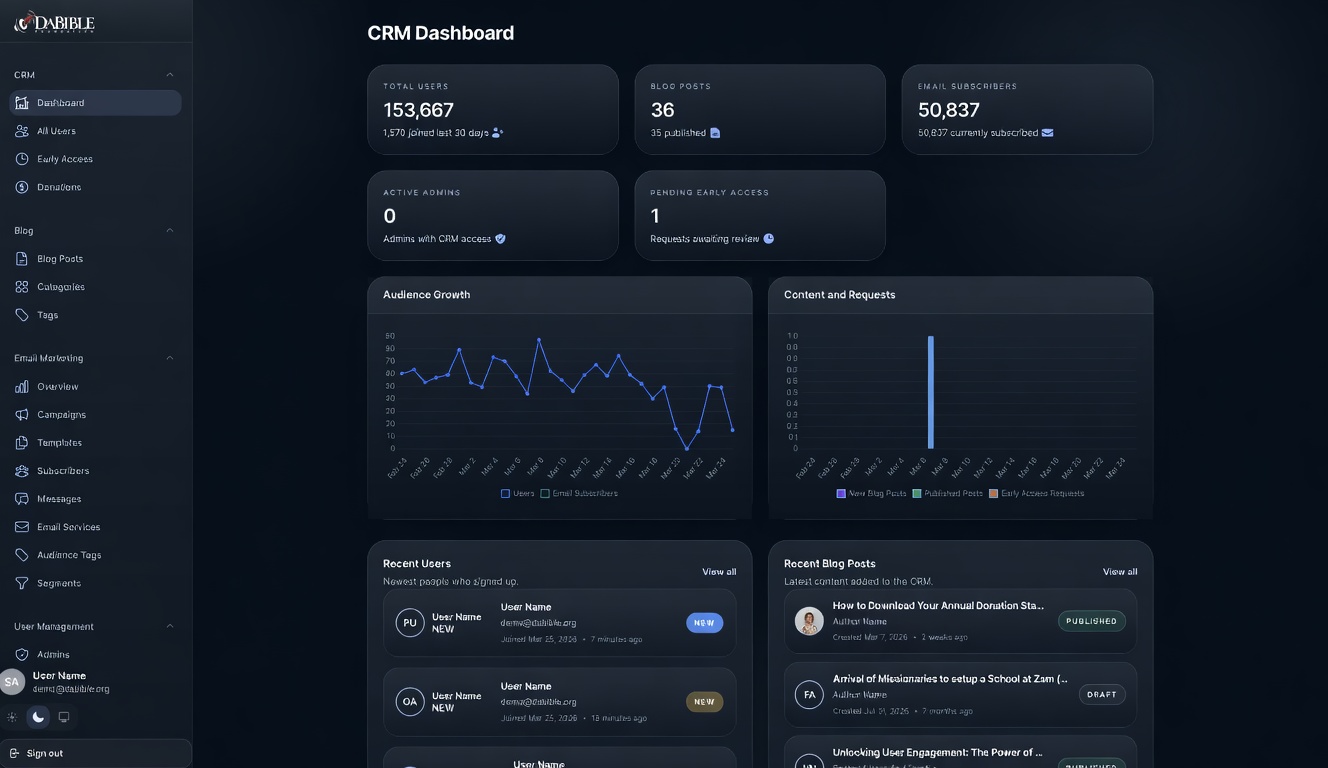The width and height of the screenshot is (1328, 768).
Task: Click the PU user avatar card
Action: pyautogui.click(x=410, y=622)
